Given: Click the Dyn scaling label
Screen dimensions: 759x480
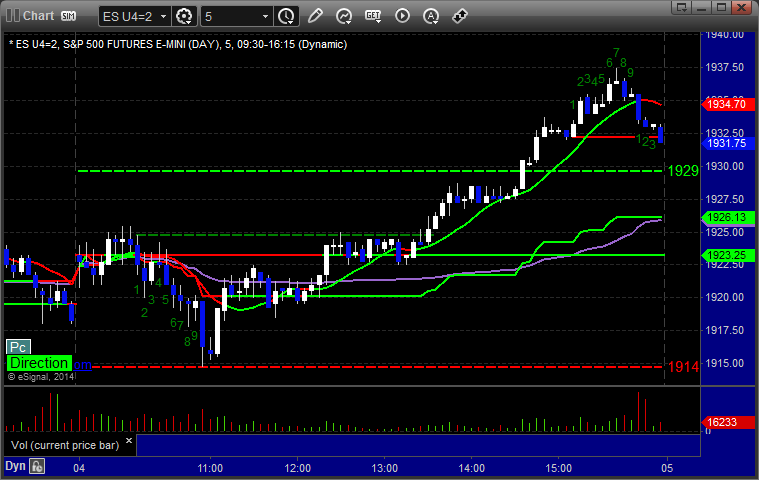Looking at the screenshot, I should click(15, 466).
